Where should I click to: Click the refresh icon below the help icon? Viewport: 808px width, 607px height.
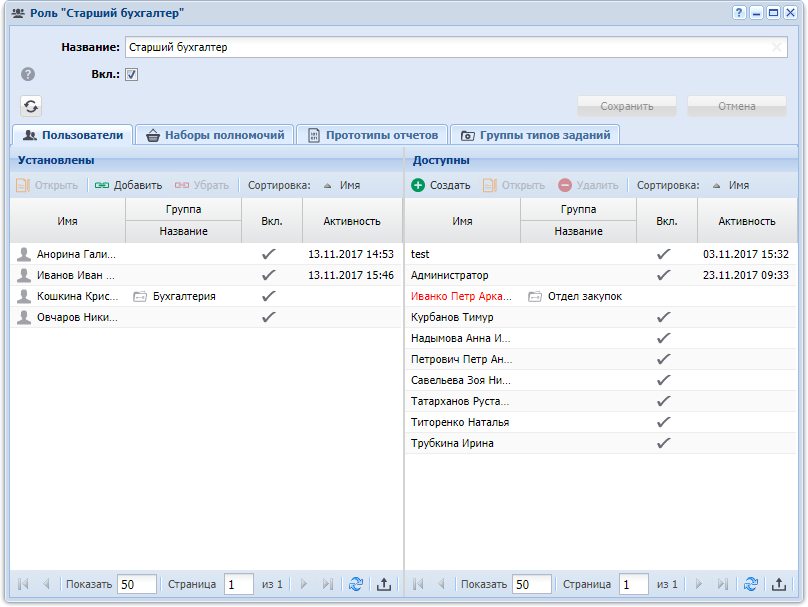(x=31, y=106)
